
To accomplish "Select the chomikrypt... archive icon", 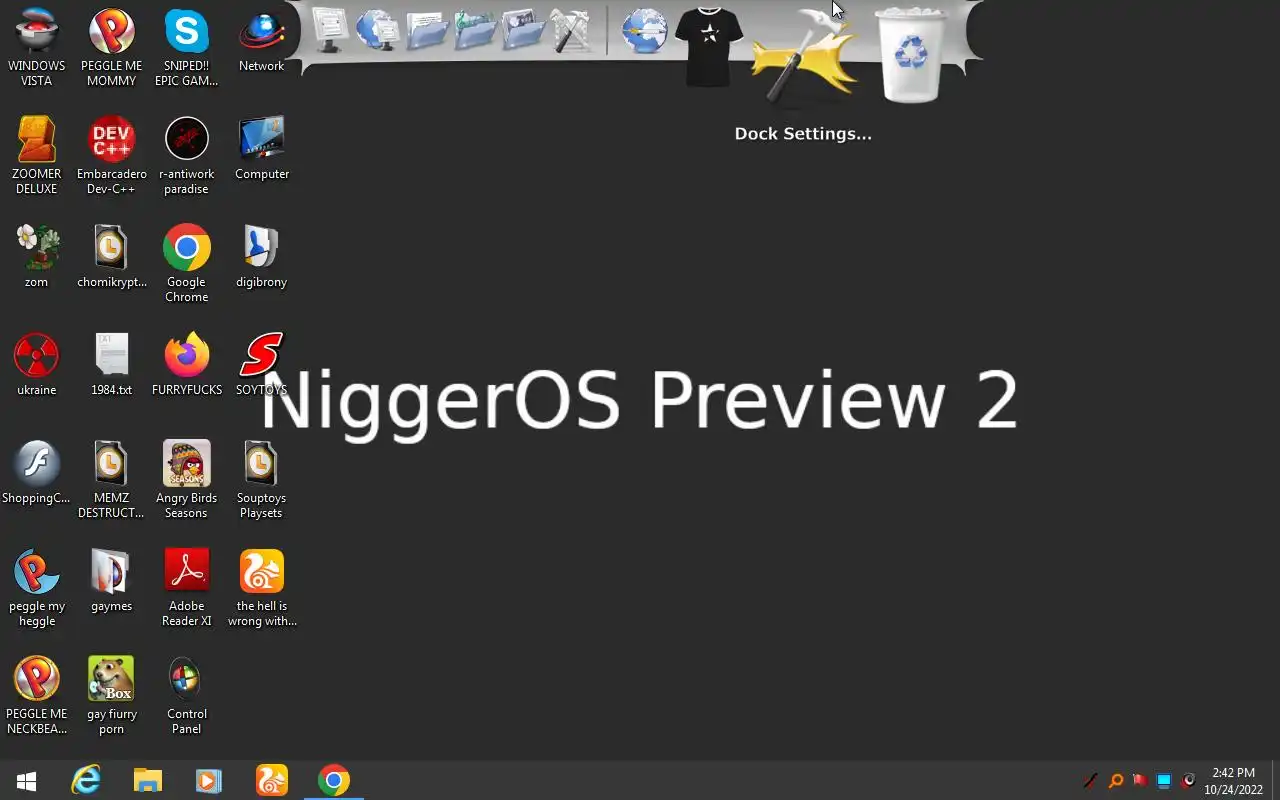I will pos(111,257).
